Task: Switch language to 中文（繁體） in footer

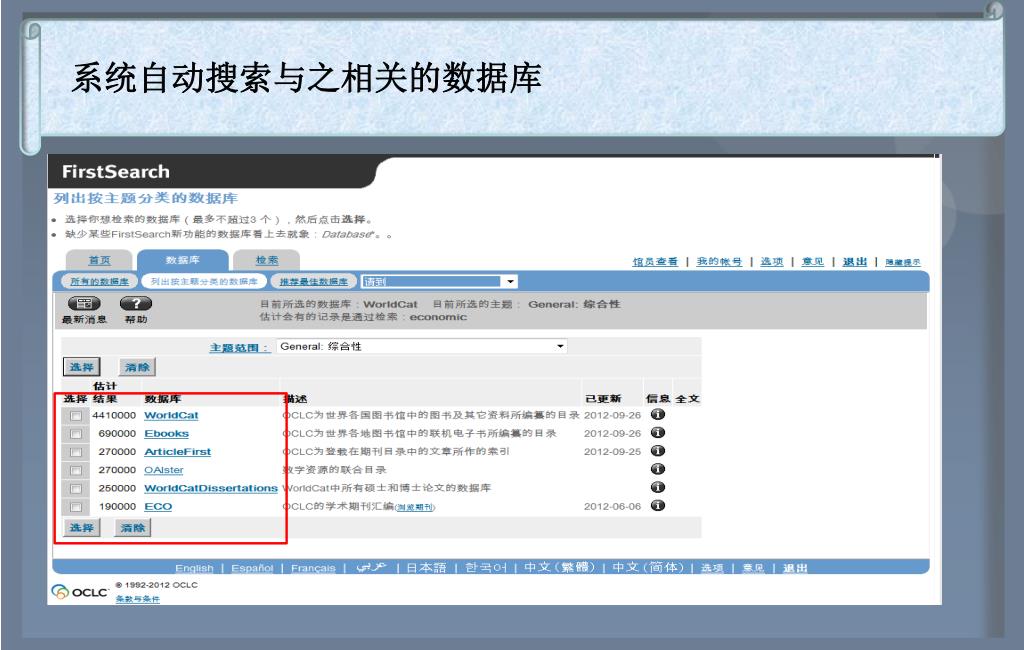Action: point(560,567)
